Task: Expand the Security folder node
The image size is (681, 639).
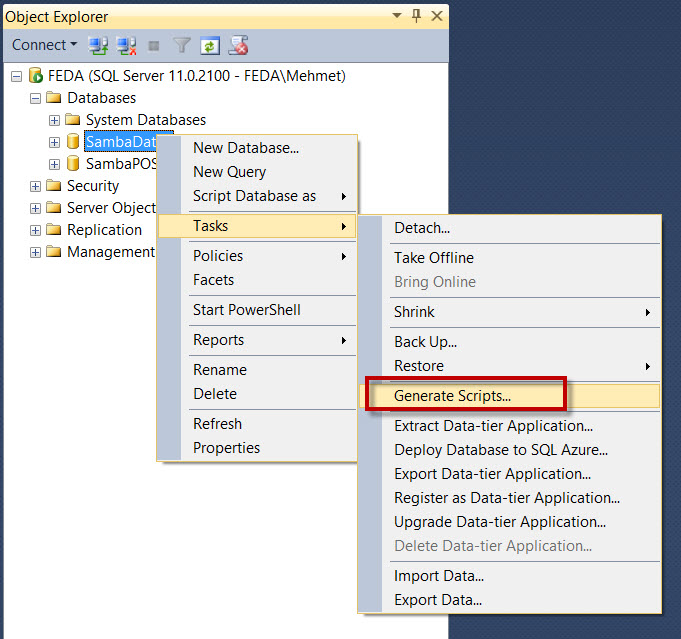Action: 36,186
